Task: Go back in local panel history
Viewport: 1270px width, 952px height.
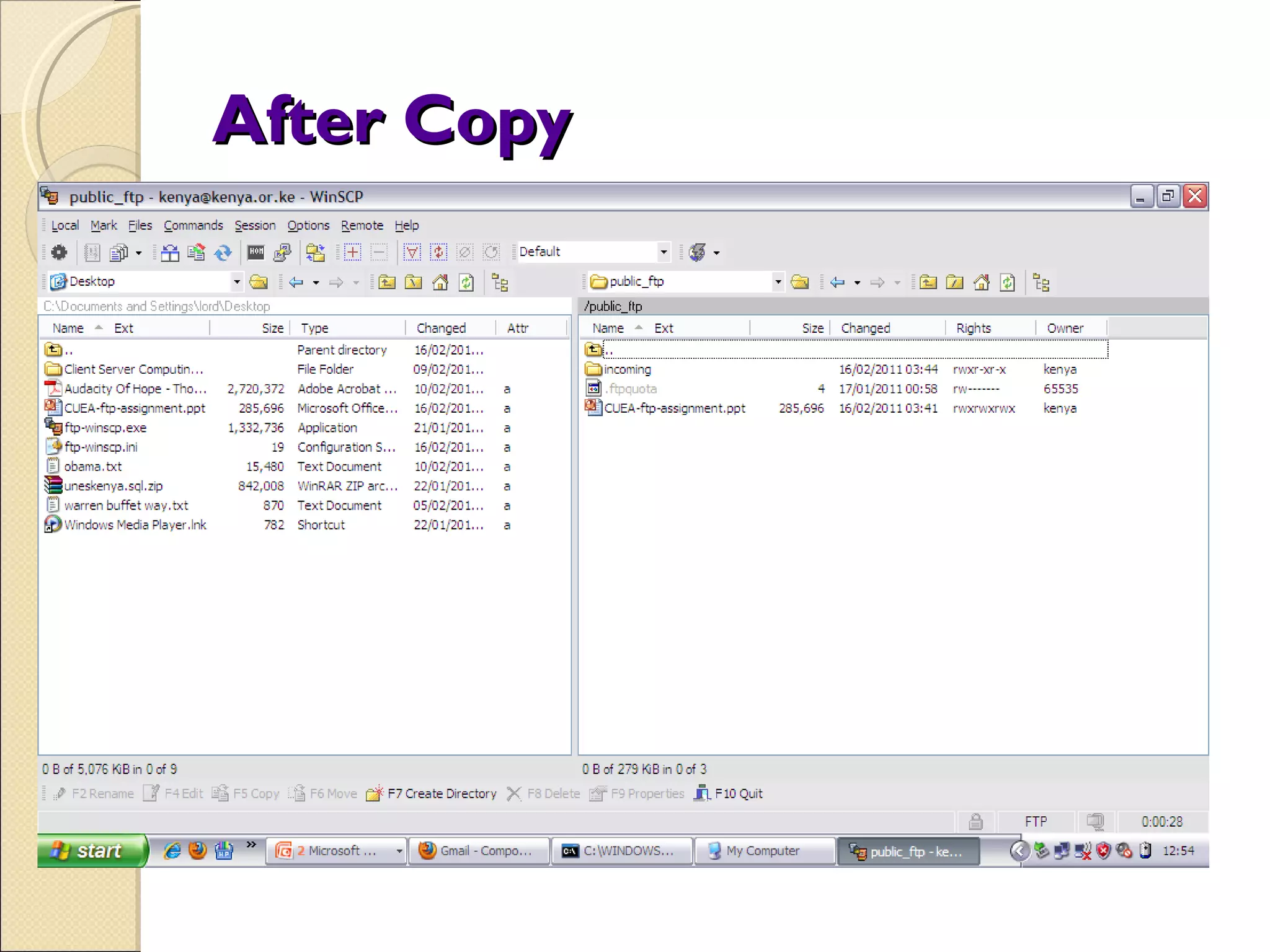Action: (x=296, y=283)
